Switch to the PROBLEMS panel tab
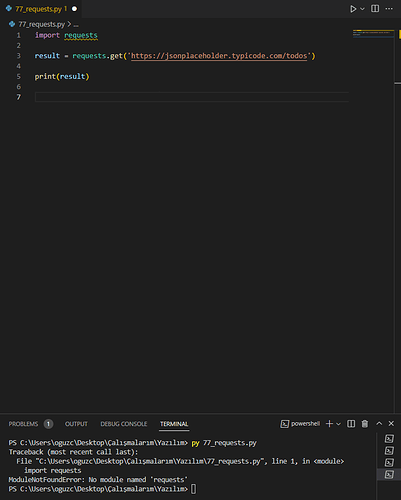Viewport: 401px width, 500px height. 23,424
